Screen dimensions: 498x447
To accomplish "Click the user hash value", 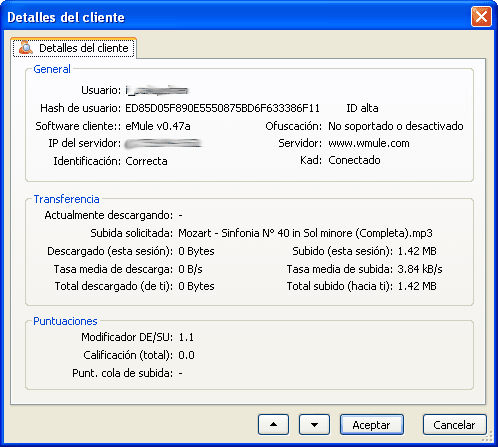I will click(x=222, y=108).
